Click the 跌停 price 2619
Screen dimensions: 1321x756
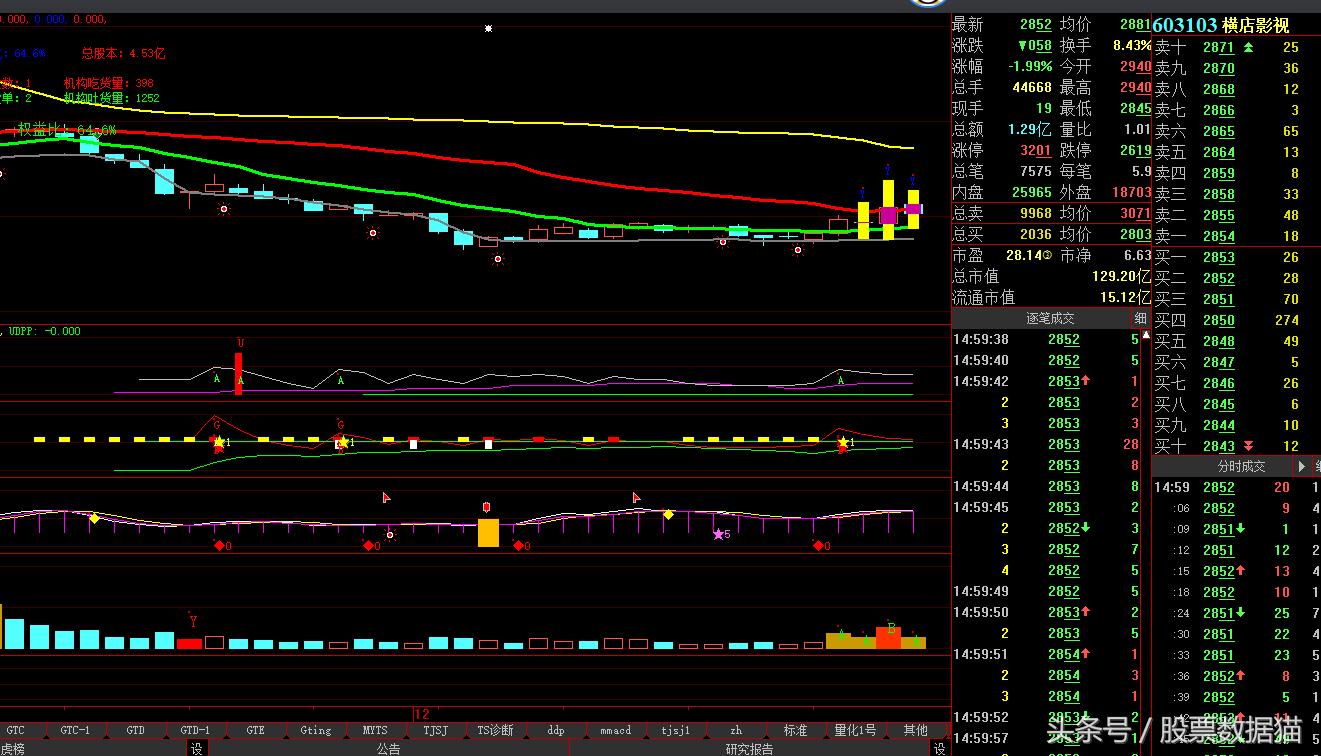coord(1135,150)
